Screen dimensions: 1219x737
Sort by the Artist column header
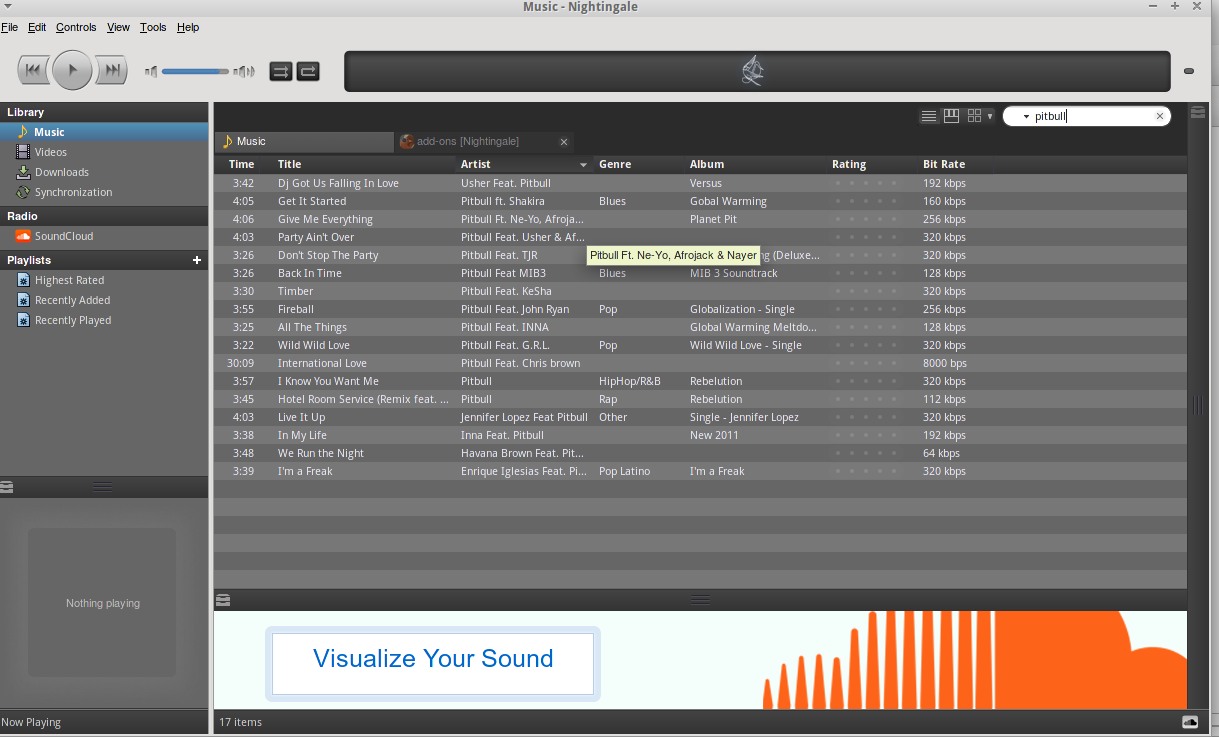(x=524, y=164)
